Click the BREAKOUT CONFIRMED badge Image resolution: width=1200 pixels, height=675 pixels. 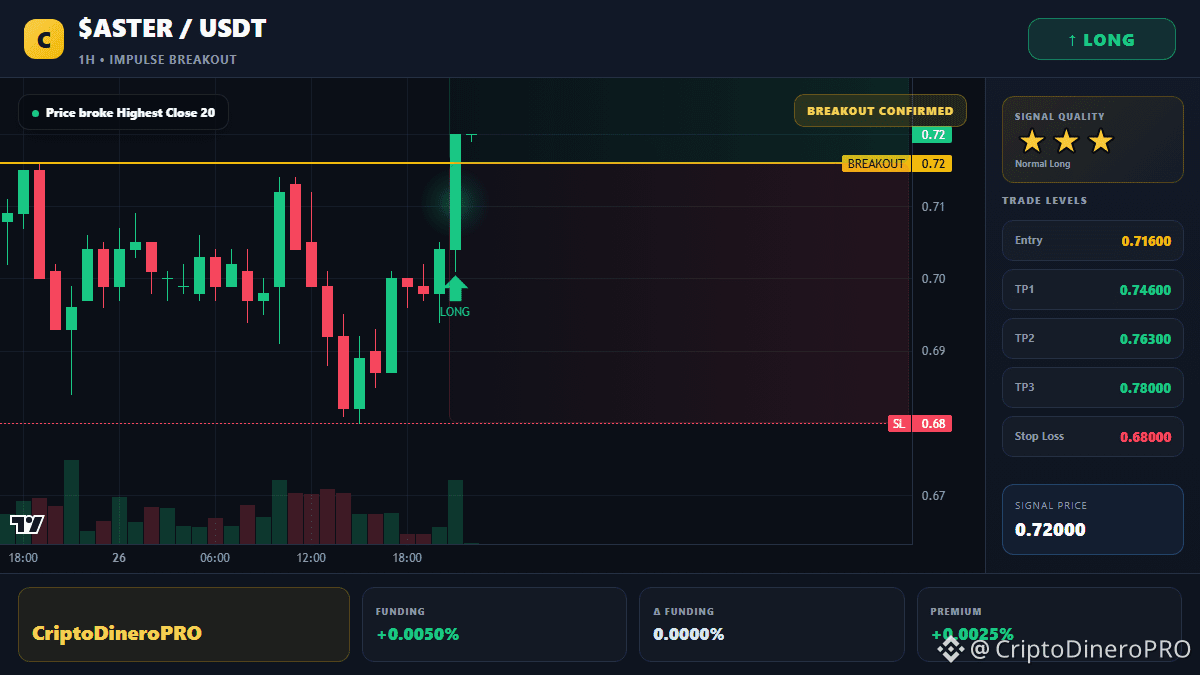point(880,111)
